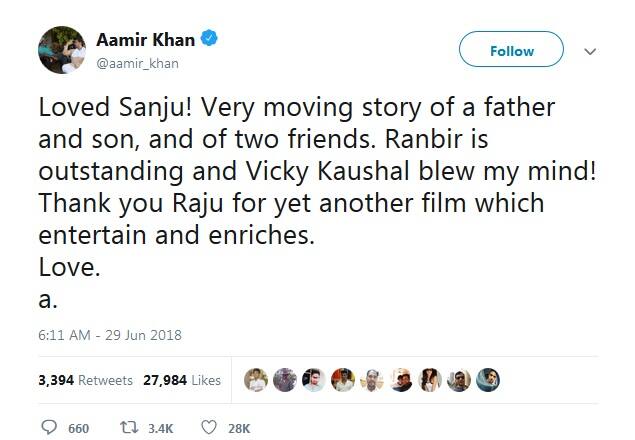
Task: Click the blue verified badge
Action: click(x=211, y=40)
